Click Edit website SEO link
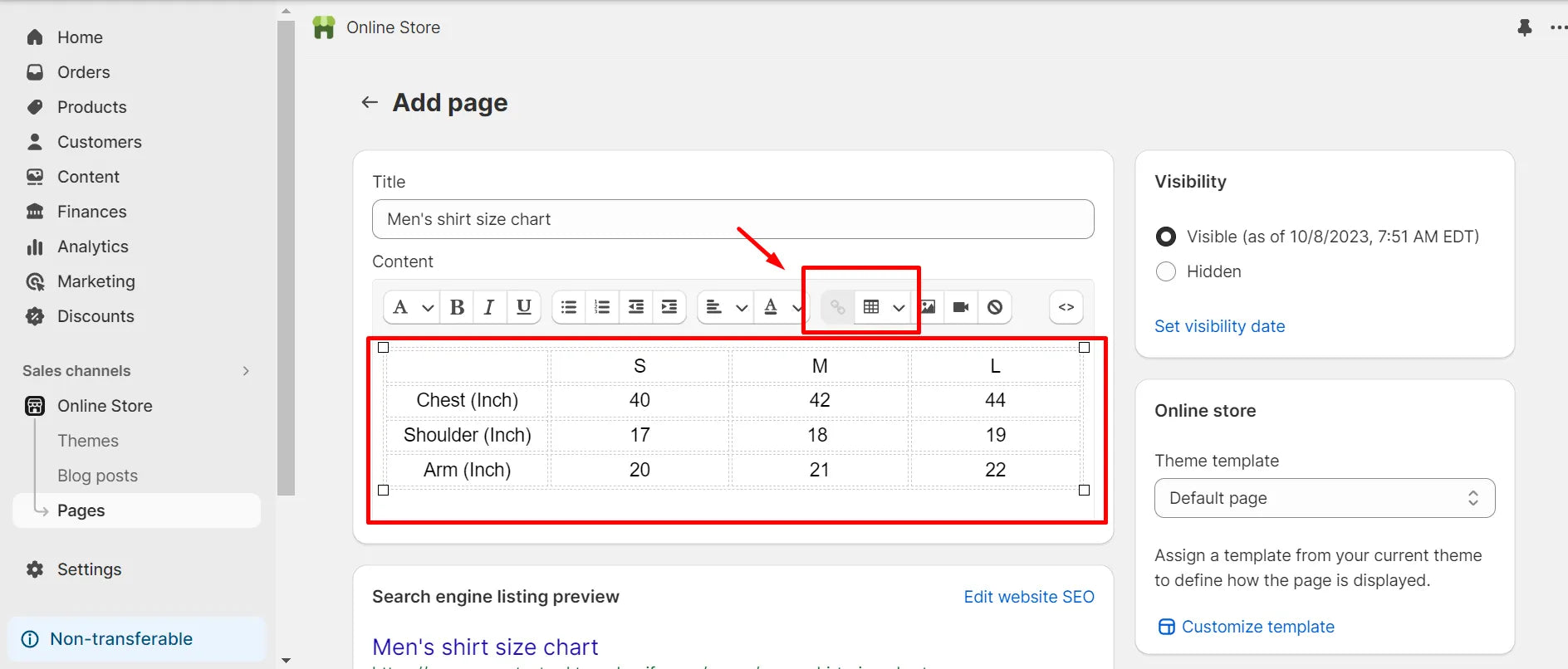 [x=1028, y=597]
